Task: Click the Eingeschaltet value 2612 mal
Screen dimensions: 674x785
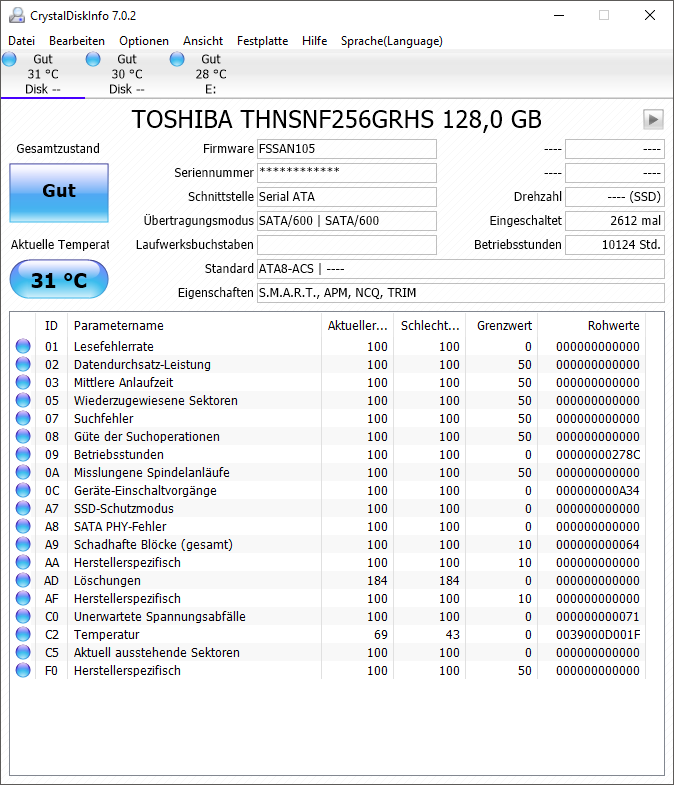Action: coord(615,221)
